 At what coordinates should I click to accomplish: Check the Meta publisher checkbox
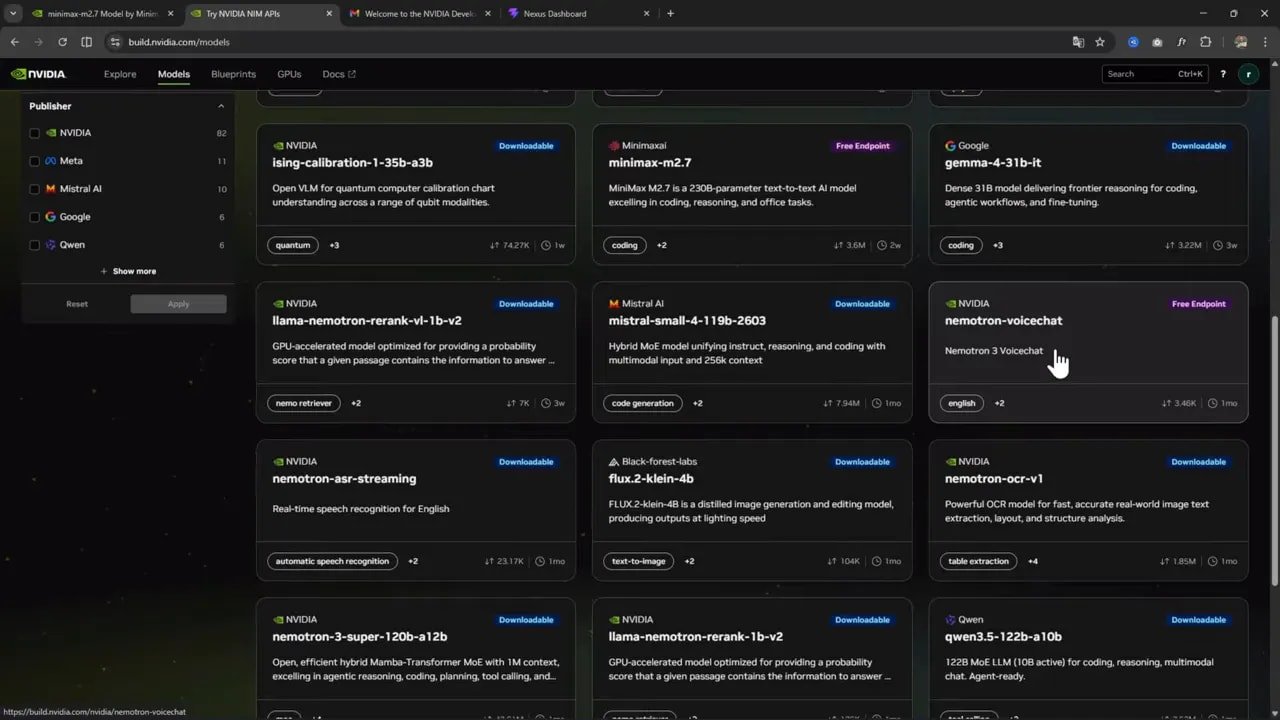pos(35,161)
